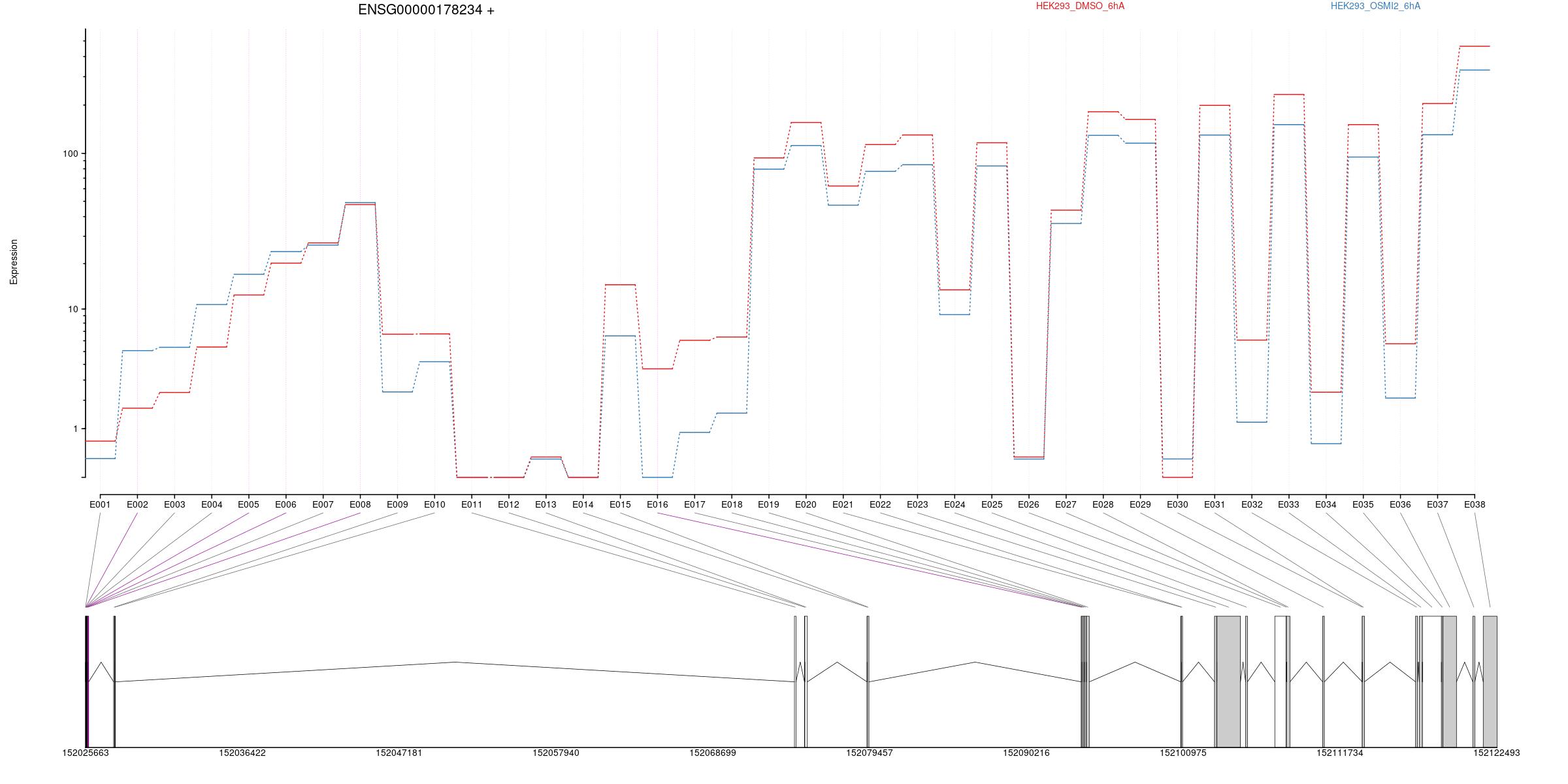Click exon label E033
This screenshot has width=1568, height=784.
[1288, 504]
